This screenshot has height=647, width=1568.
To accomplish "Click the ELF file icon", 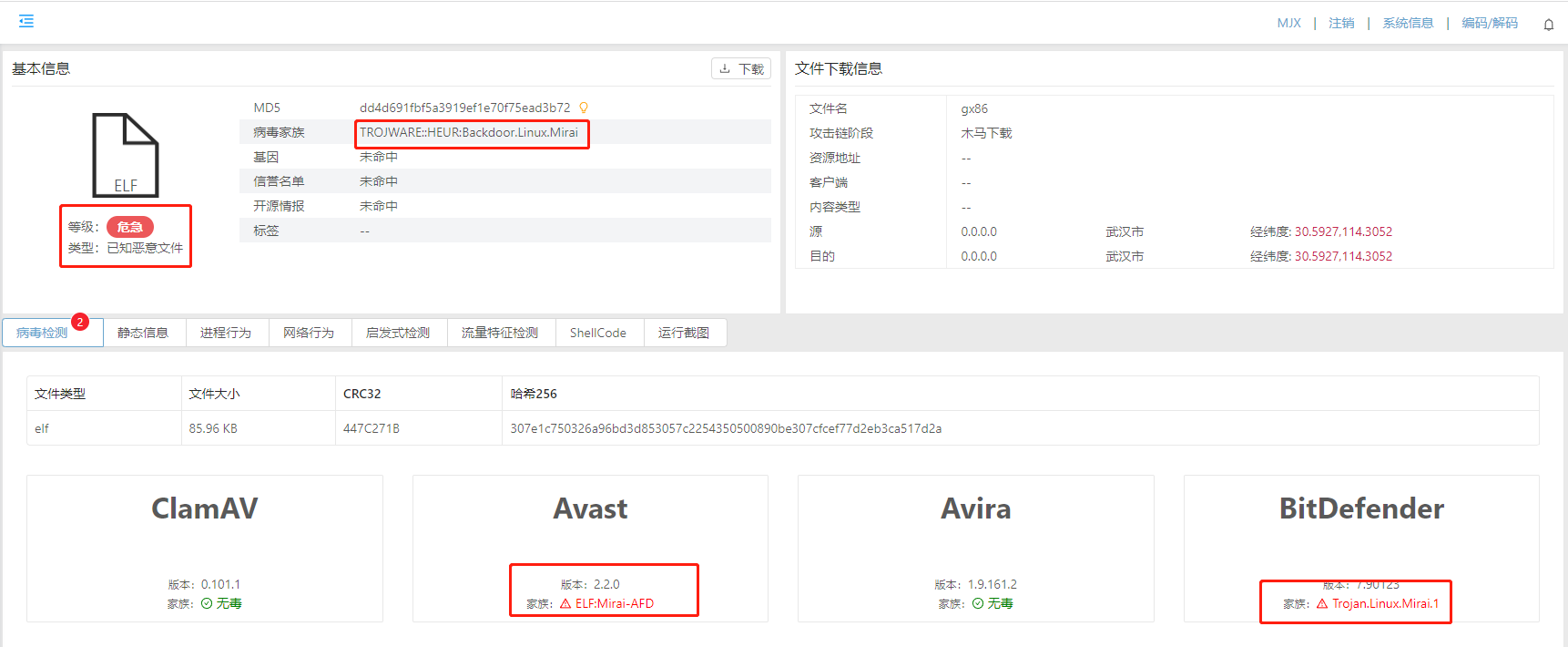I will point(126,155).
